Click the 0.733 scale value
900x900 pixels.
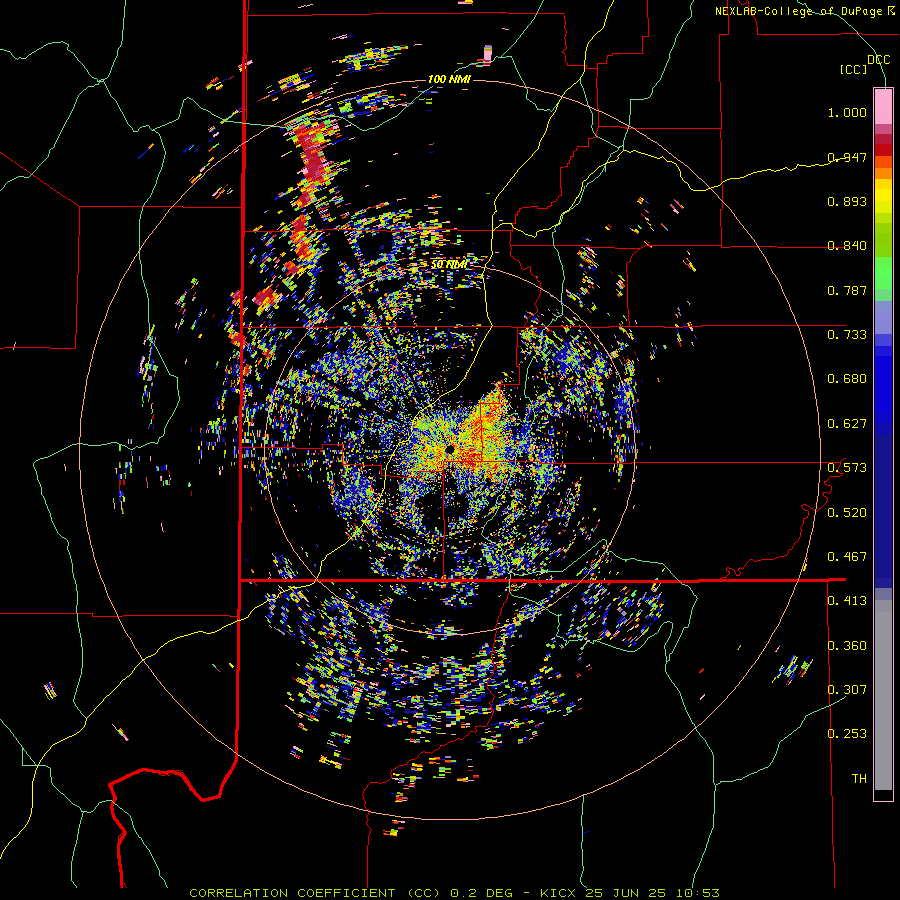click(x=847, y=335)
